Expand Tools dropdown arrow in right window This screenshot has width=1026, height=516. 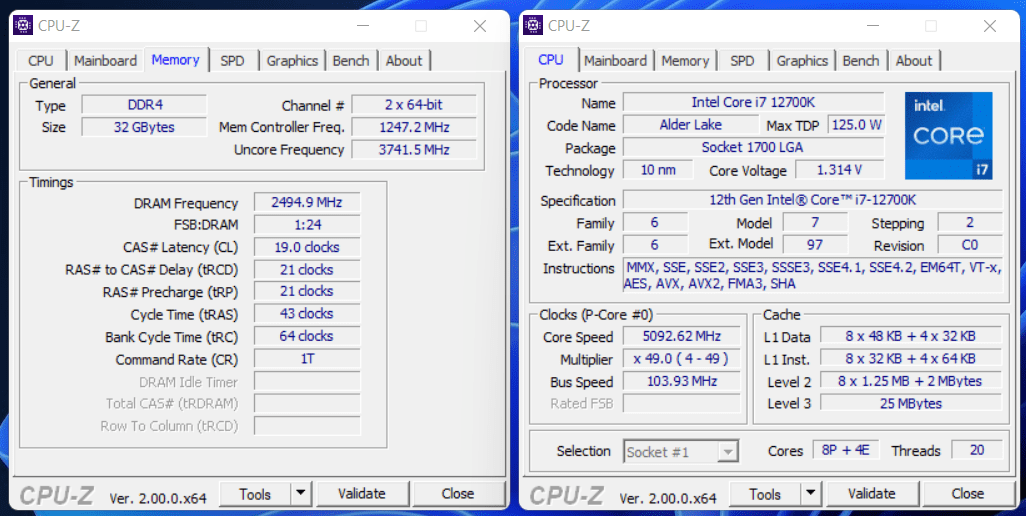click(811, 494)
